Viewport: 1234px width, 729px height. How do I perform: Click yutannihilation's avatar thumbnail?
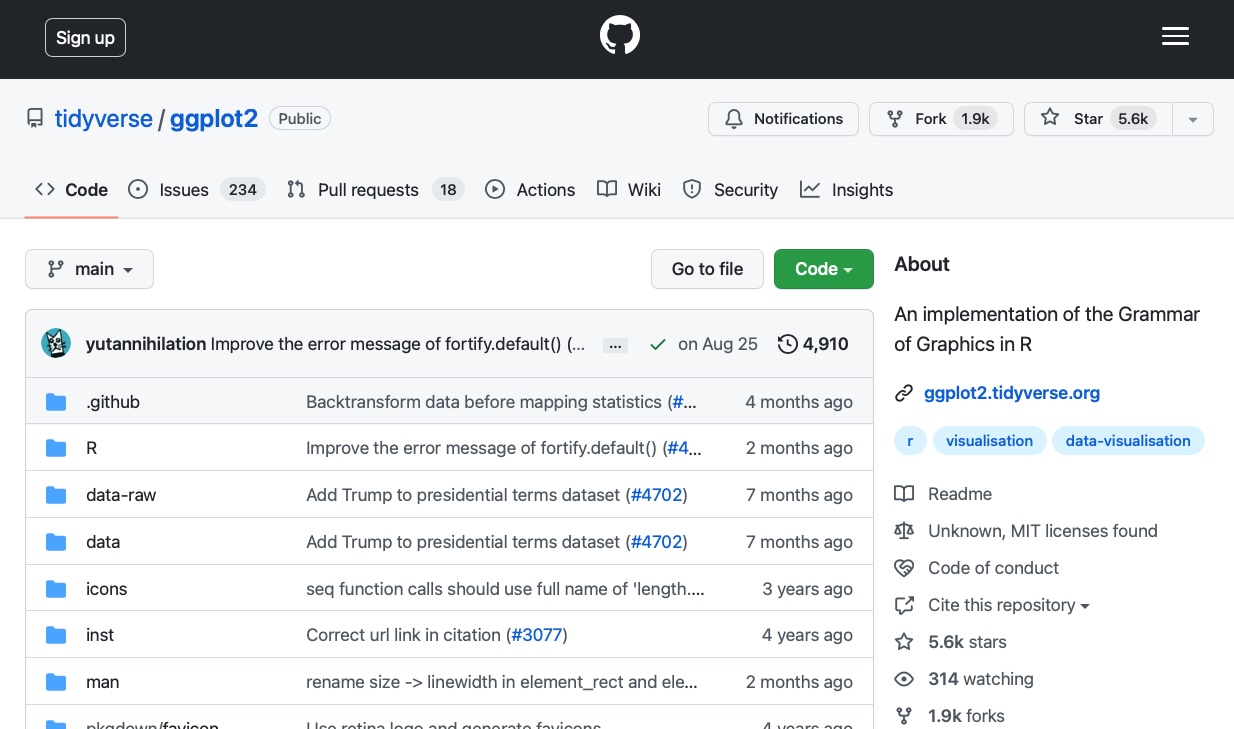coord(56,344)
